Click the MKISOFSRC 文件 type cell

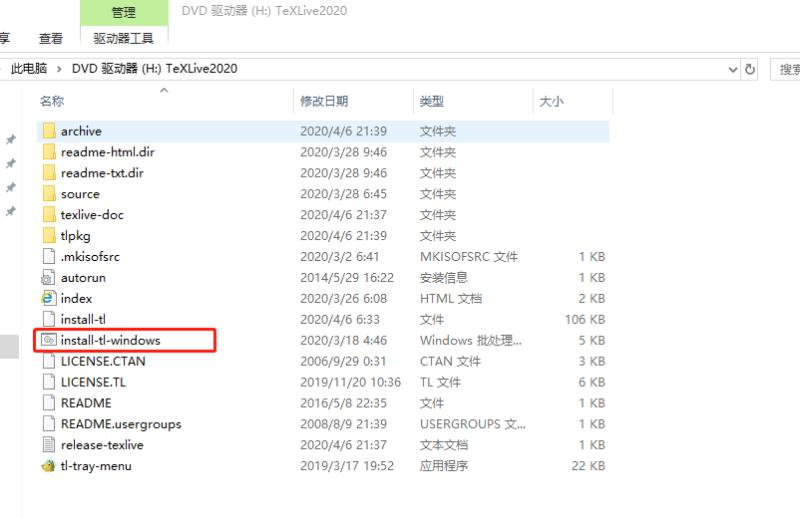[468, 257]
